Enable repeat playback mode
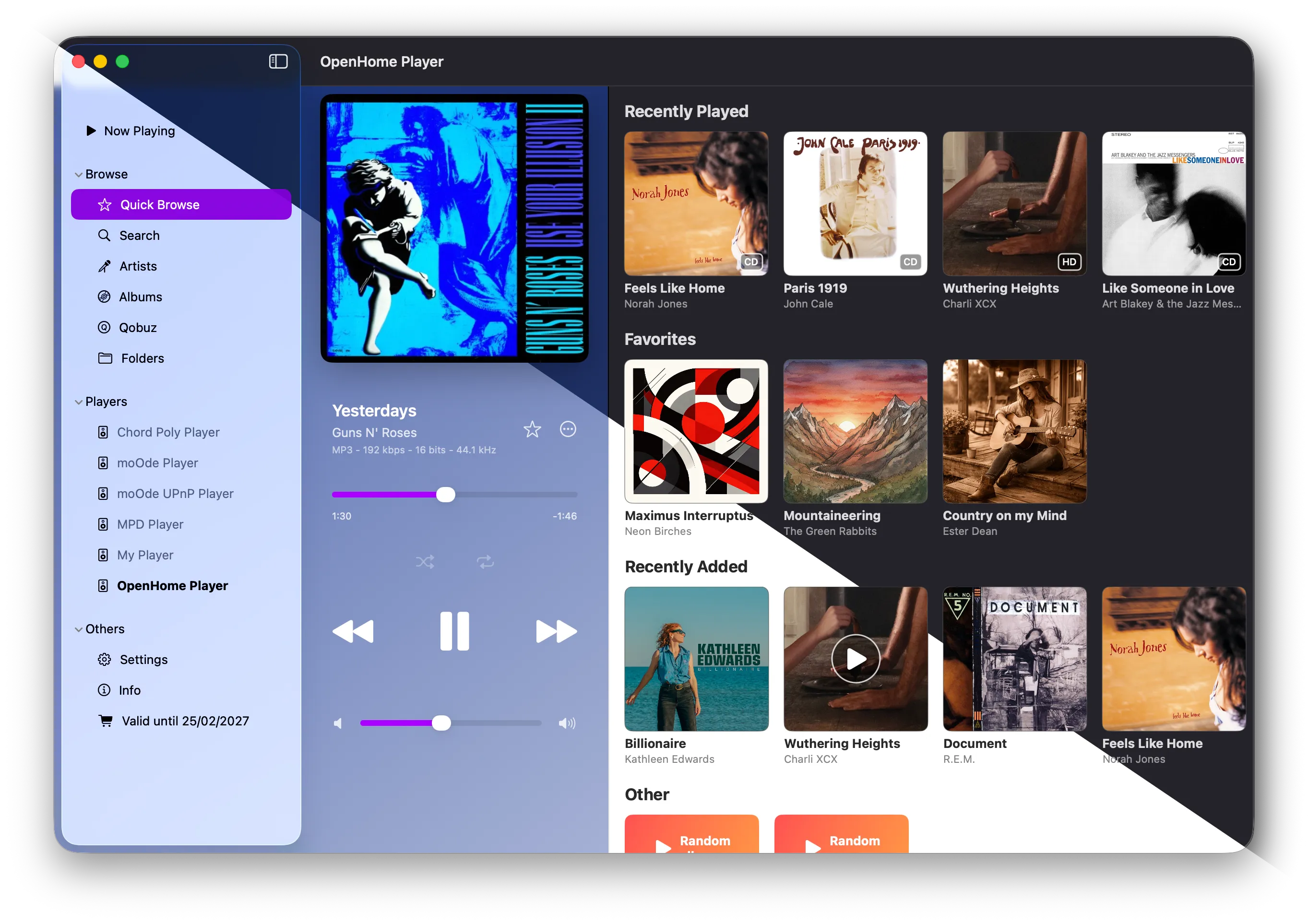Screen dimensions: 1308x924 pos(486,562)
